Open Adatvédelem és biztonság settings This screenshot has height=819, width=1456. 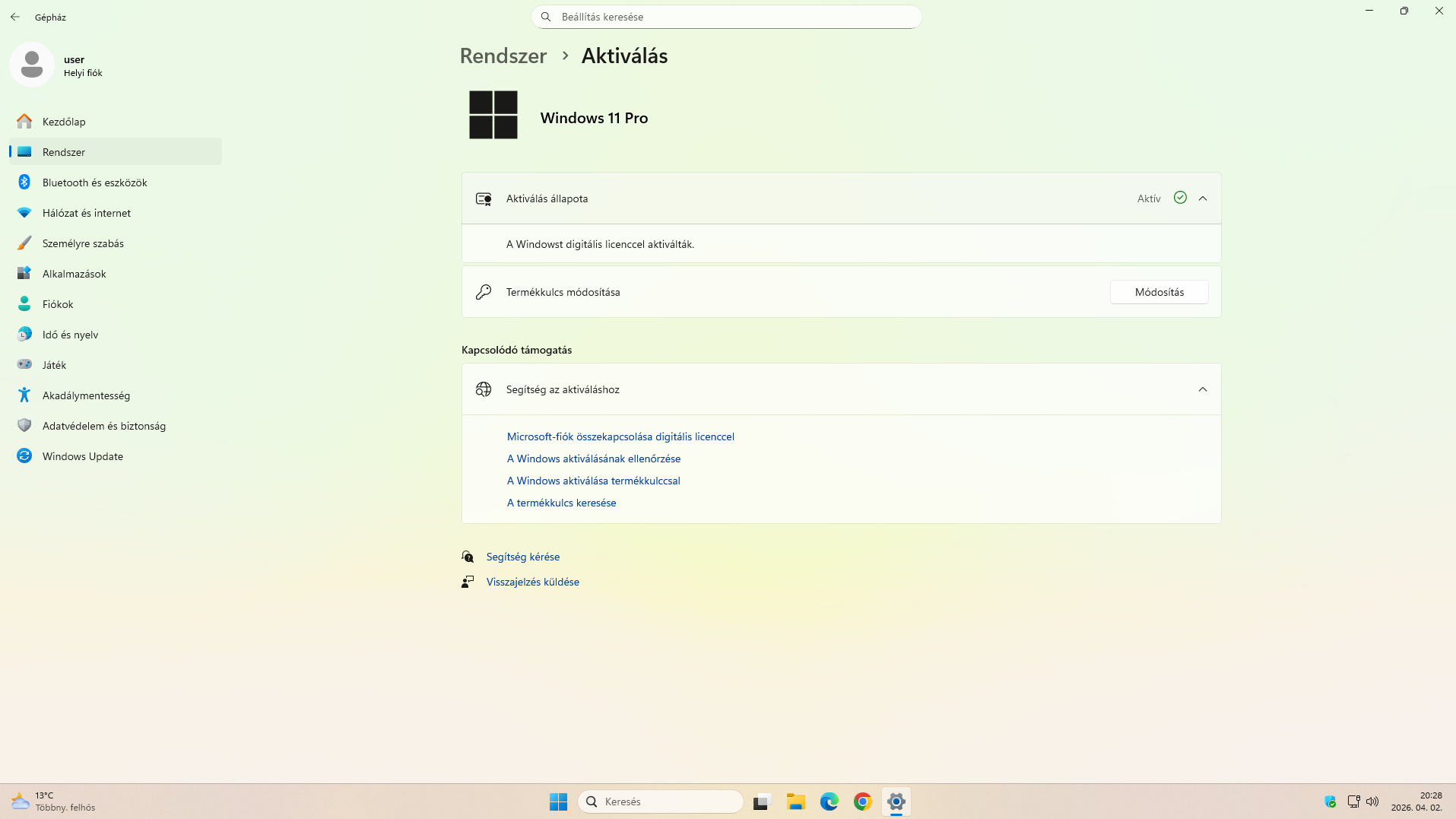click(x=116, y=426)
